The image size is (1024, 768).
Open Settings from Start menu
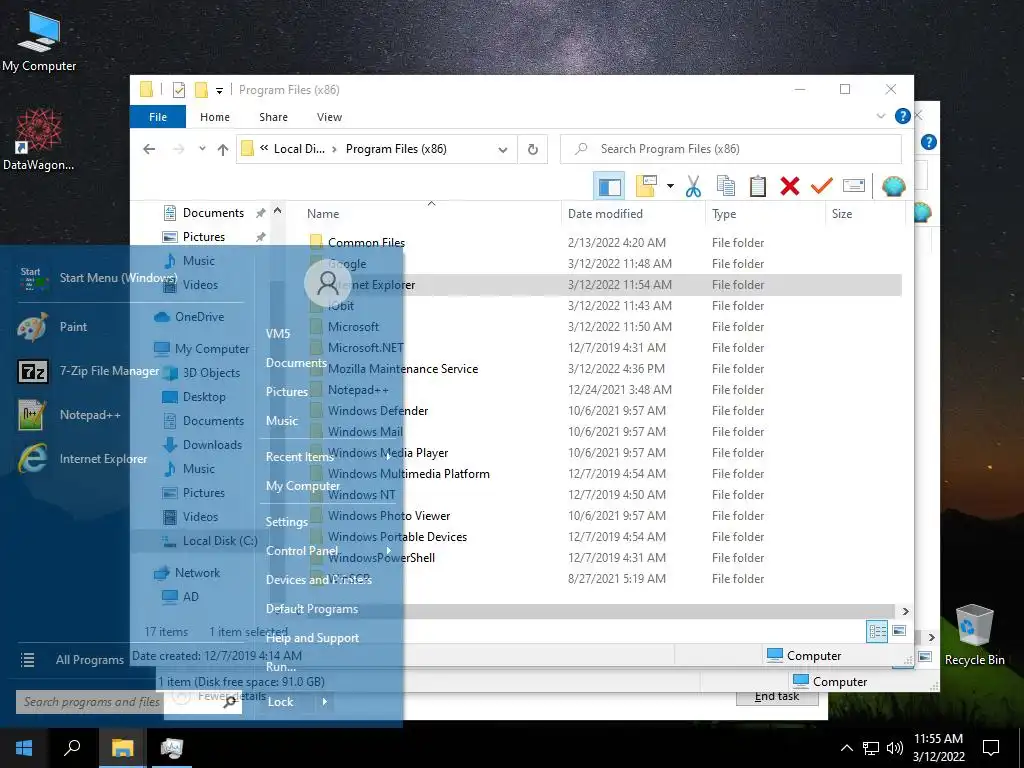(287, 522)
